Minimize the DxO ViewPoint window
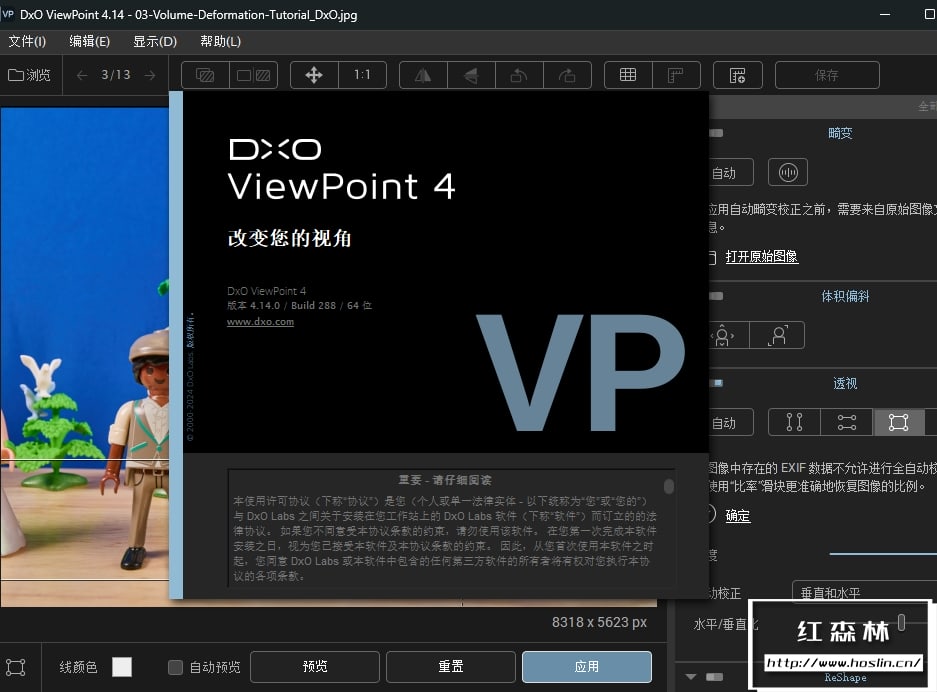The height and width of the screenshot is (692, 937). [x=885, y=14]
